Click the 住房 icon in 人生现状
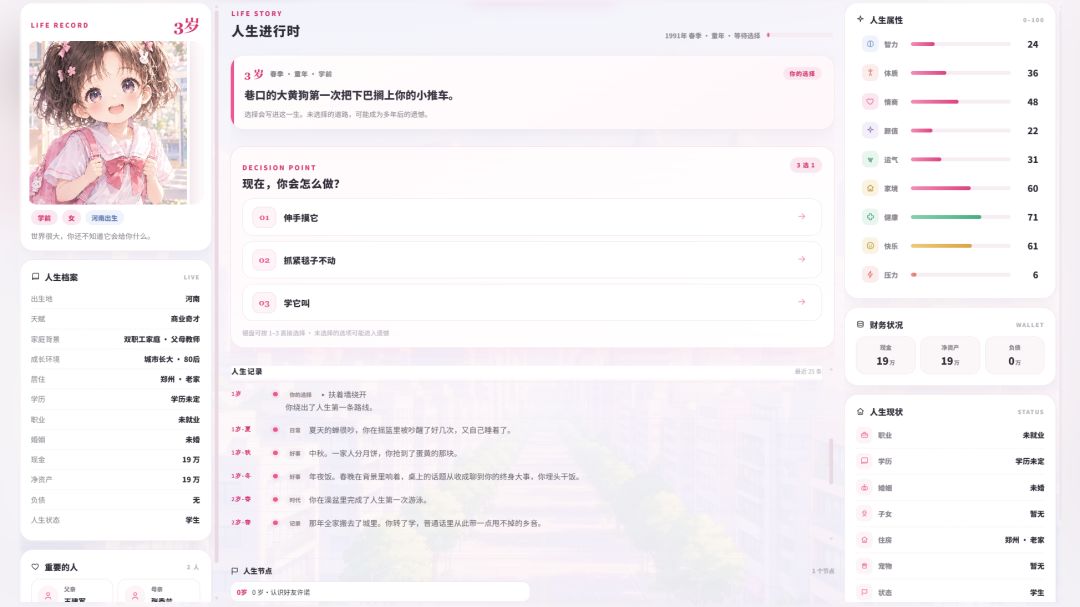The height and width of the screenshot is (607, 1080). click(864, 540)
